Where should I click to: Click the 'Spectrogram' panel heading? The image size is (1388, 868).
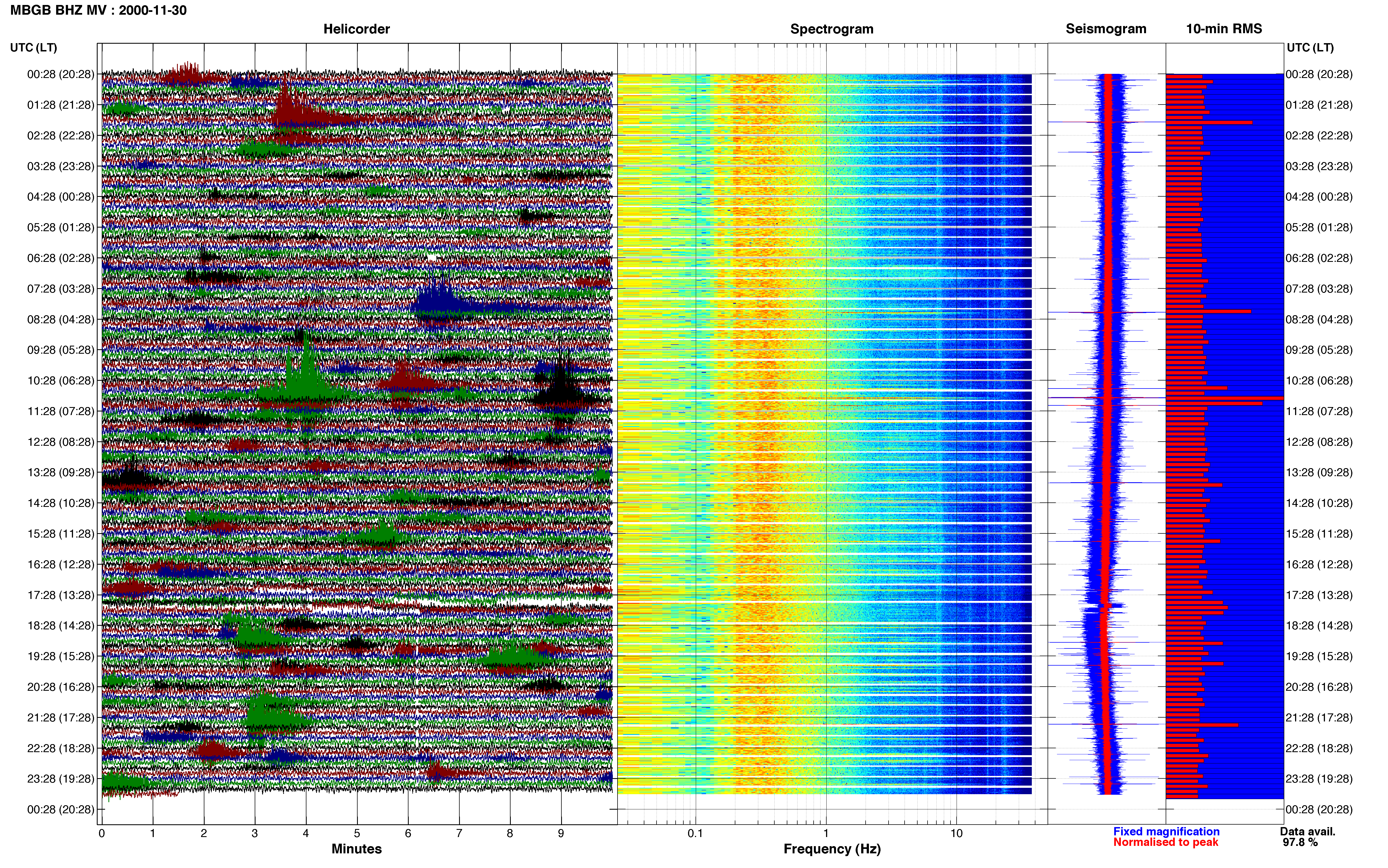pyautogui.click(x=832, y=29)
